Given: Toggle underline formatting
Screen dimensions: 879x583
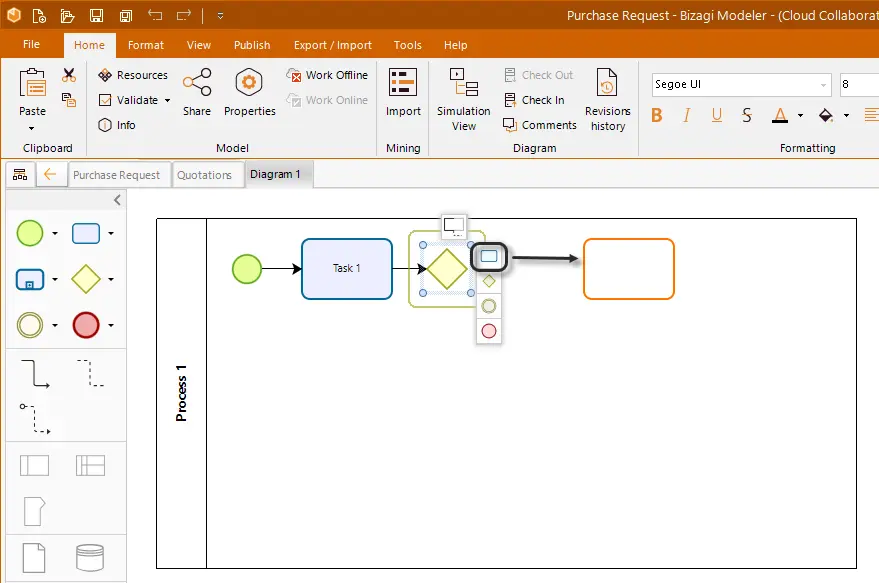Looking at the screenshot, I should pyautogui.click(x=716, y=115).
